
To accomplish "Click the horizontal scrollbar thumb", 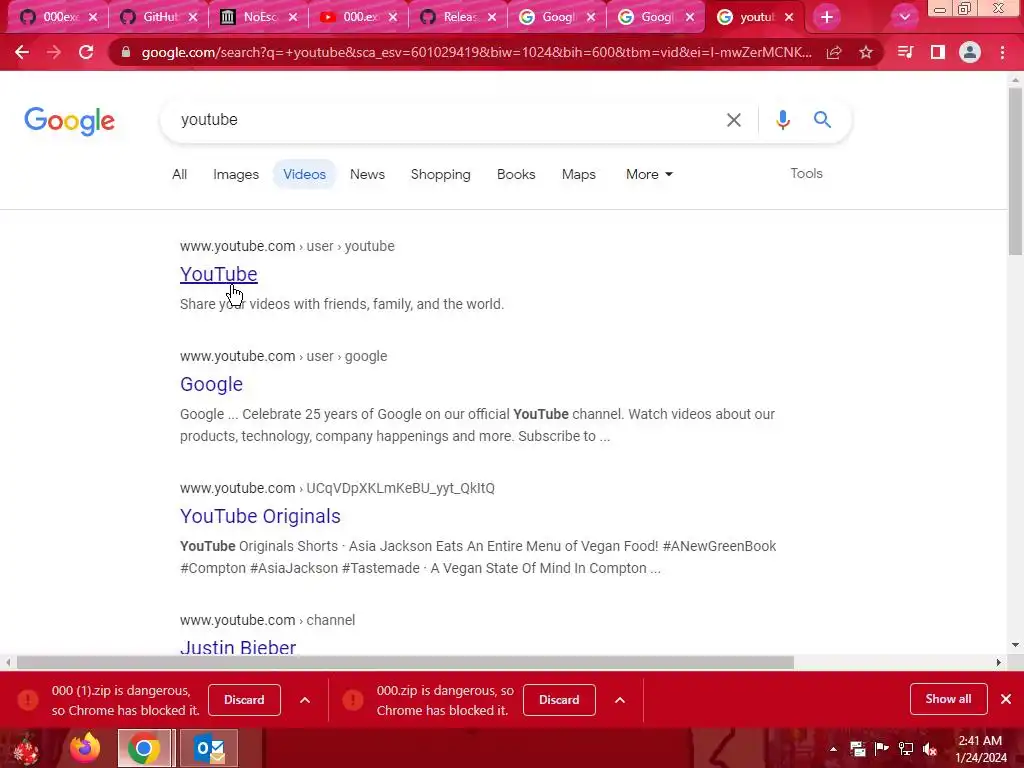I will click(x=405, y=662).
